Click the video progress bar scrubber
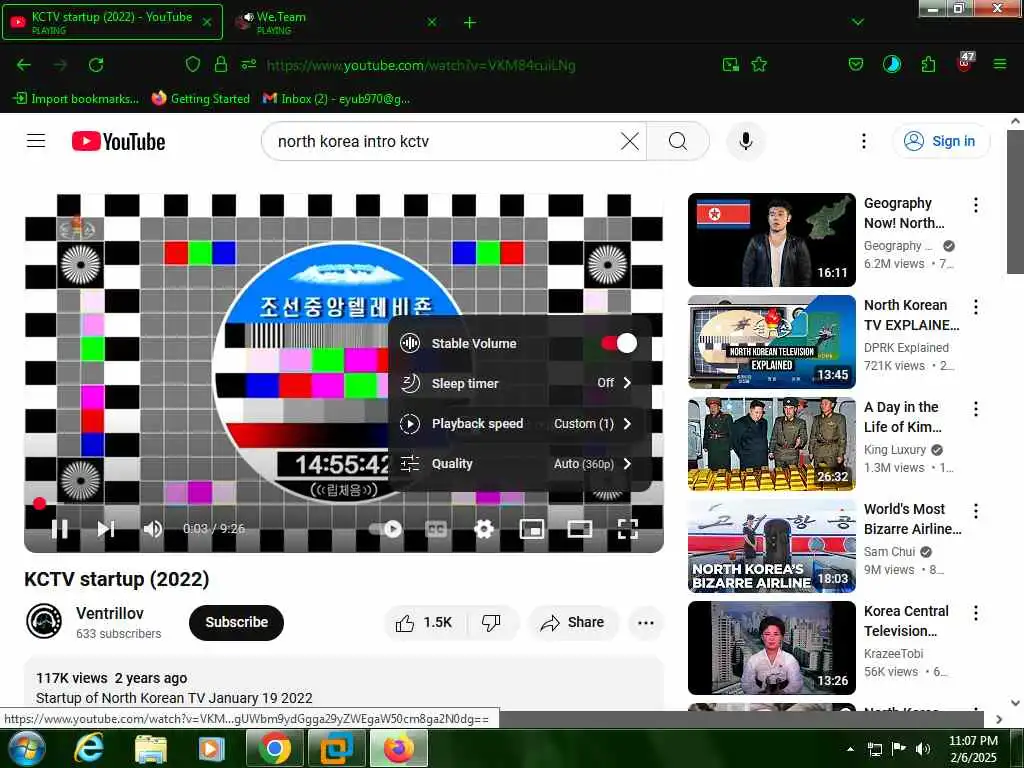This screenshot has height=768, width=1024. pyautogui.click(x=39, y=503)
